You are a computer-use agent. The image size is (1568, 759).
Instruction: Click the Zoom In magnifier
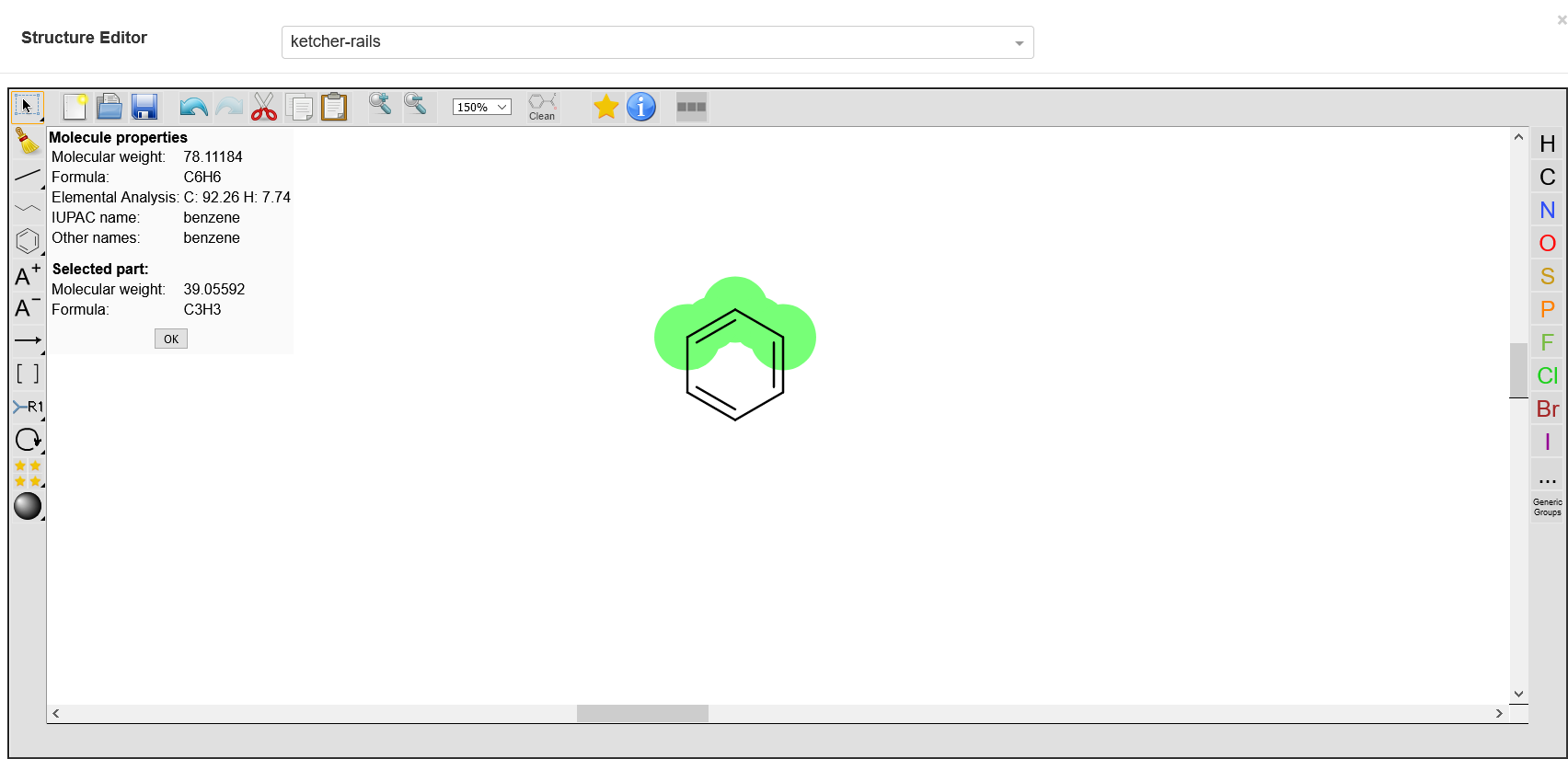[x=380, y=105]
